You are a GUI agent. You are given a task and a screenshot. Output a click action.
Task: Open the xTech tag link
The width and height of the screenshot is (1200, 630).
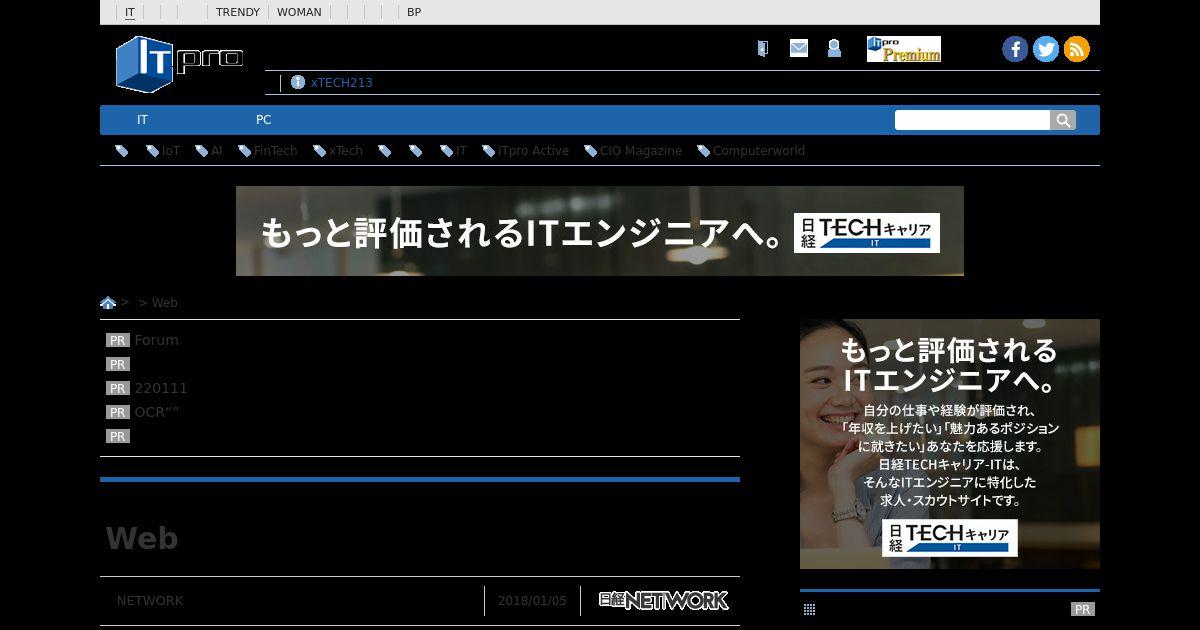click(346, 151)
